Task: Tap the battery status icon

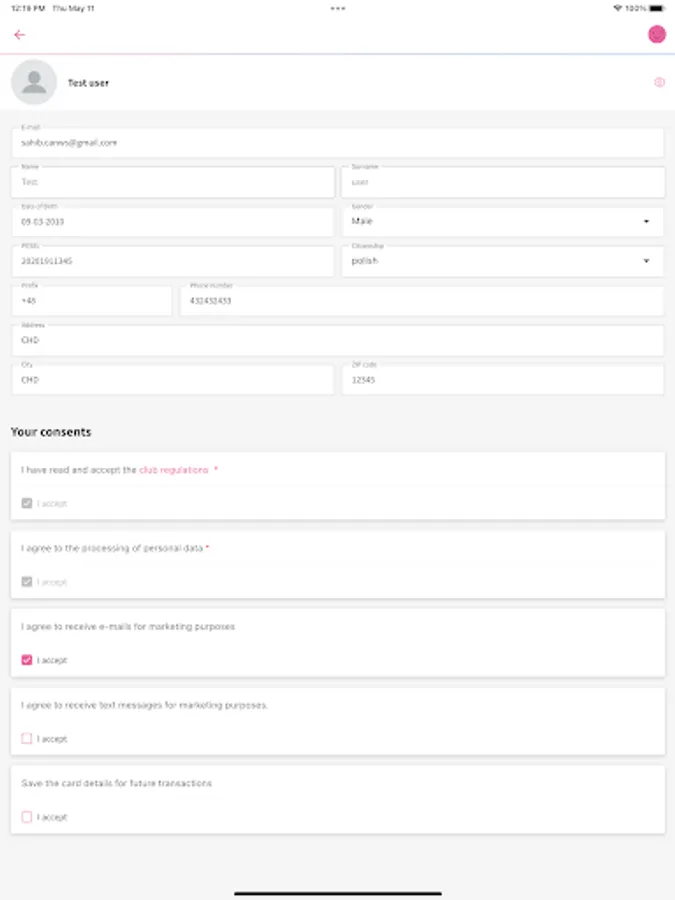Action: 656,8
